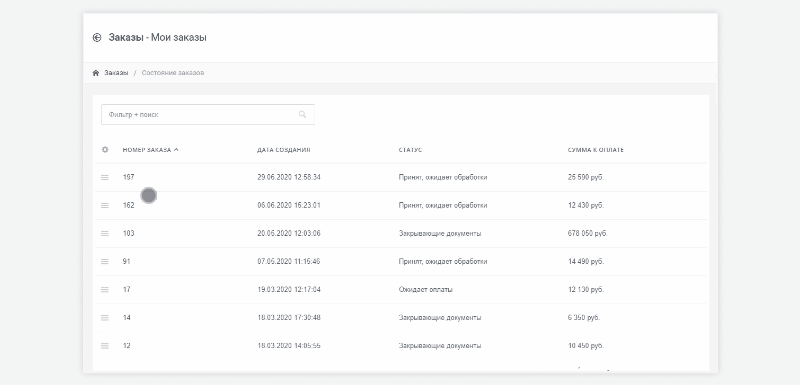This screenshot has height=385, width=800.
Task: Select order 103 row with Закрывающие документы status
Action: [401, 234]
